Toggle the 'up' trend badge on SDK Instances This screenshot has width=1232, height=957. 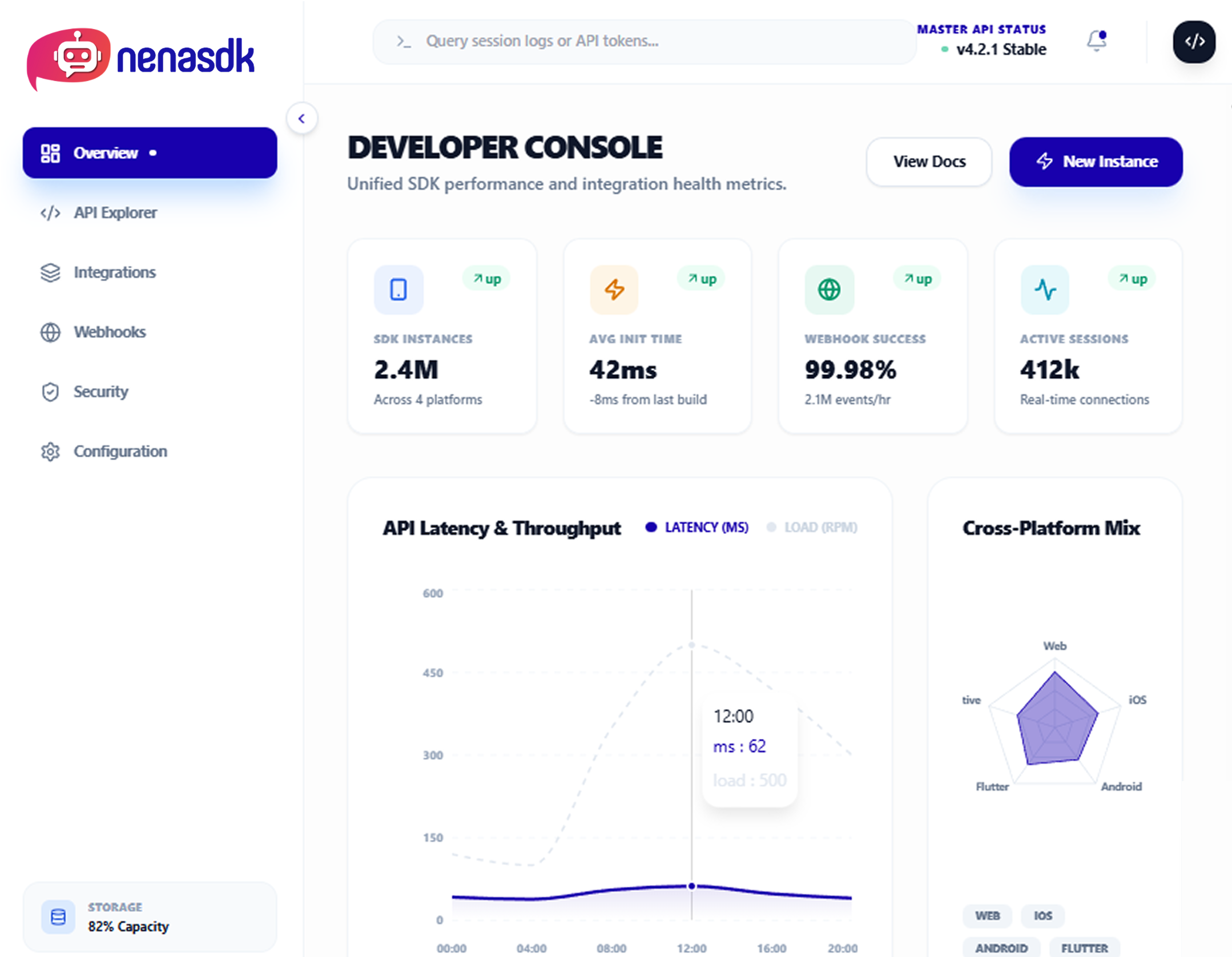pyautogui.click(x=486, y=279)
